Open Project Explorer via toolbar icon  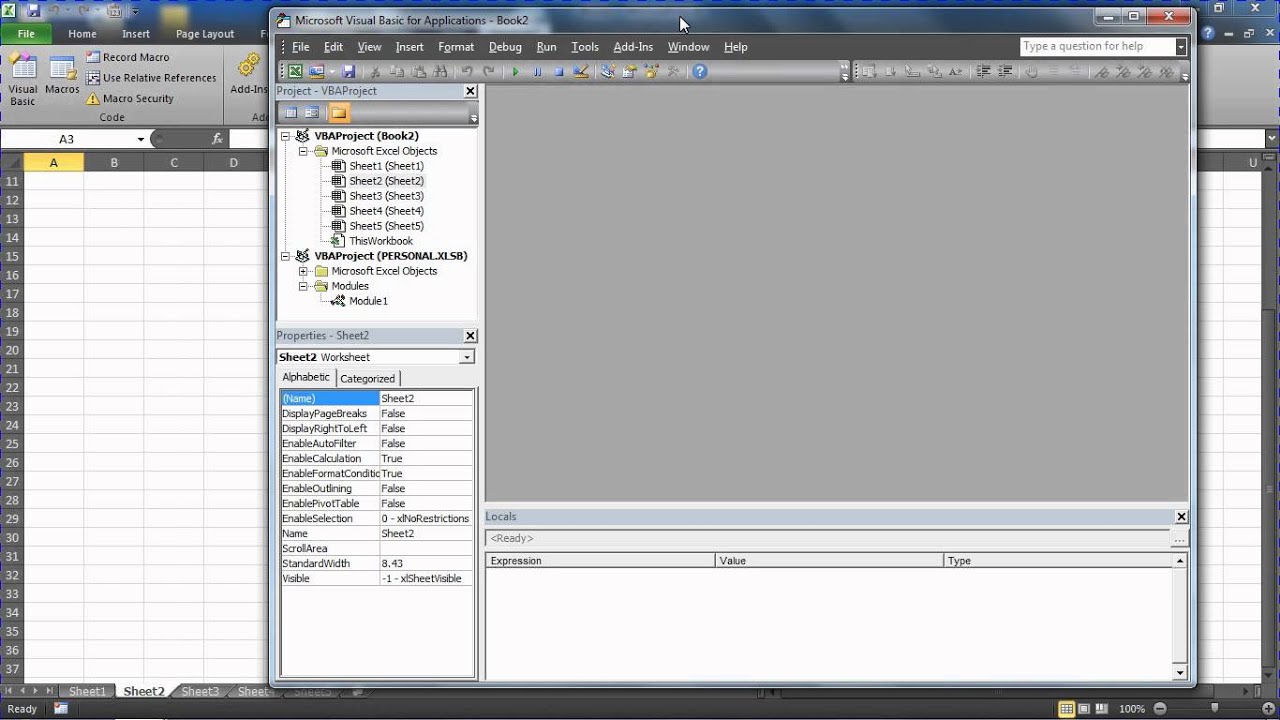[607, 72]
